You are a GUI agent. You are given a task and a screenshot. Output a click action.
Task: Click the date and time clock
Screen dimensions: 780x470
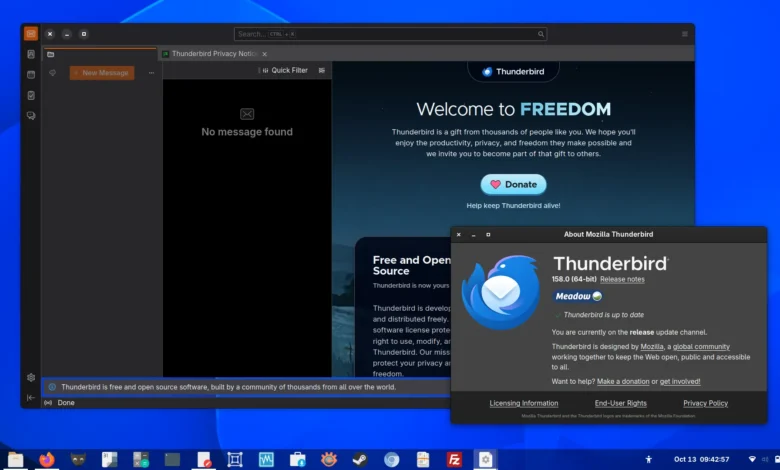(701, 459)
